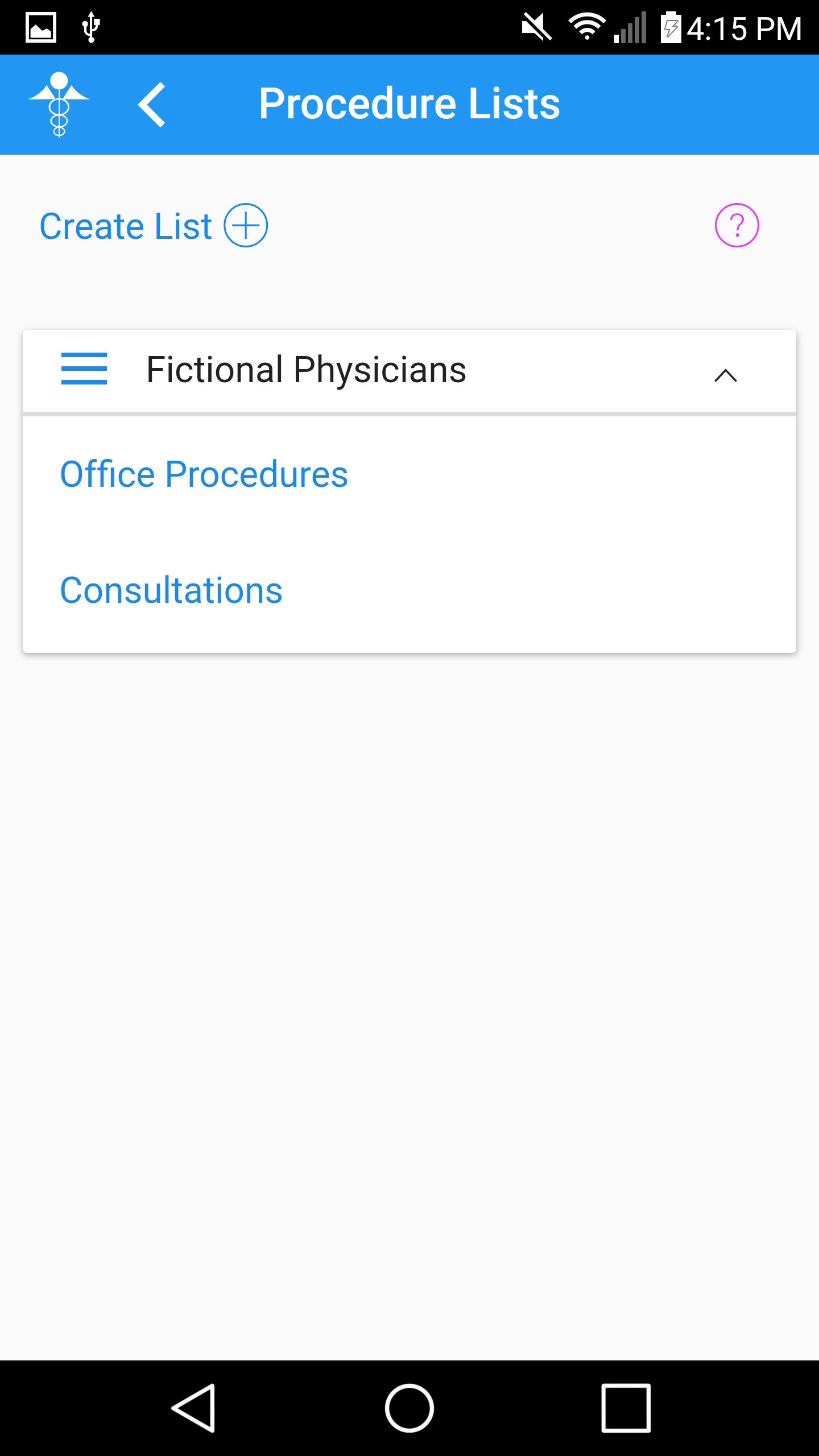Open recent apps with square button
Image resolution: width=819 pixels, height=1456 pixels.
pos(626,1408)
